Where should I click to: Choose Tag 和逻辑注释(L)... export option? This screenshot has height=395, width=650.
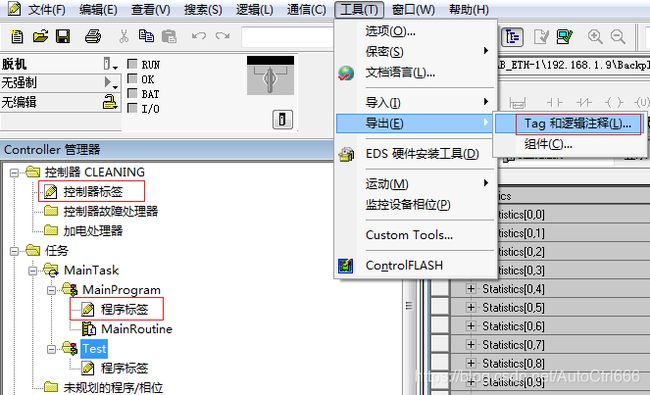(x=570, y=123)
